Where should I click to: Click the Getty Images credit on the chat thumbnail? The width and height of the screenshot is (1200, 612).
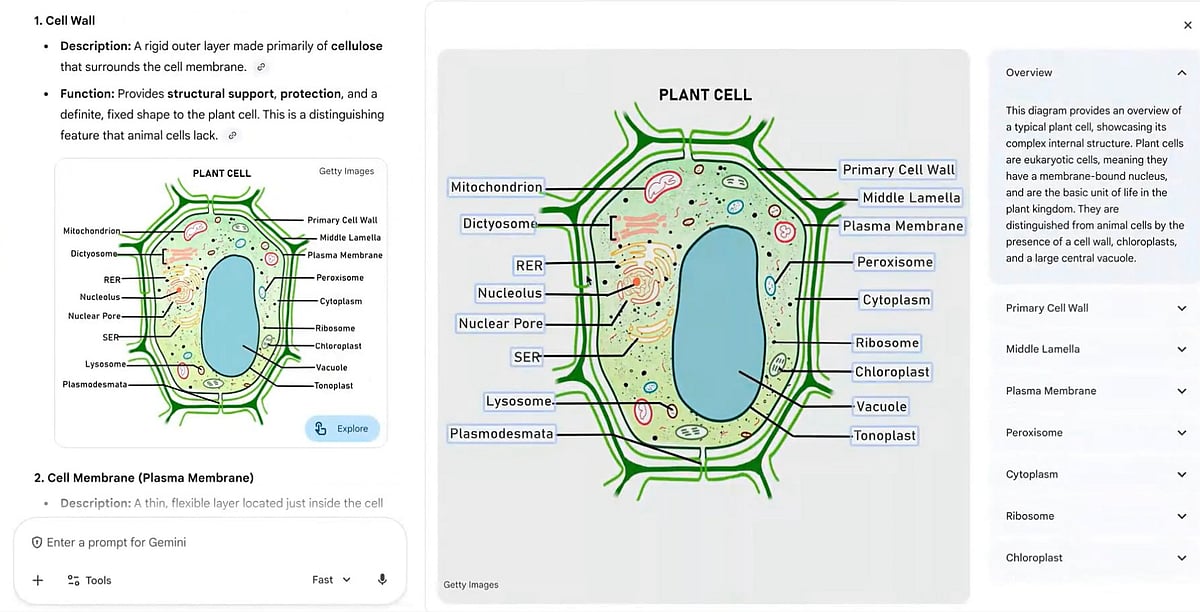[x=346, y=171]
